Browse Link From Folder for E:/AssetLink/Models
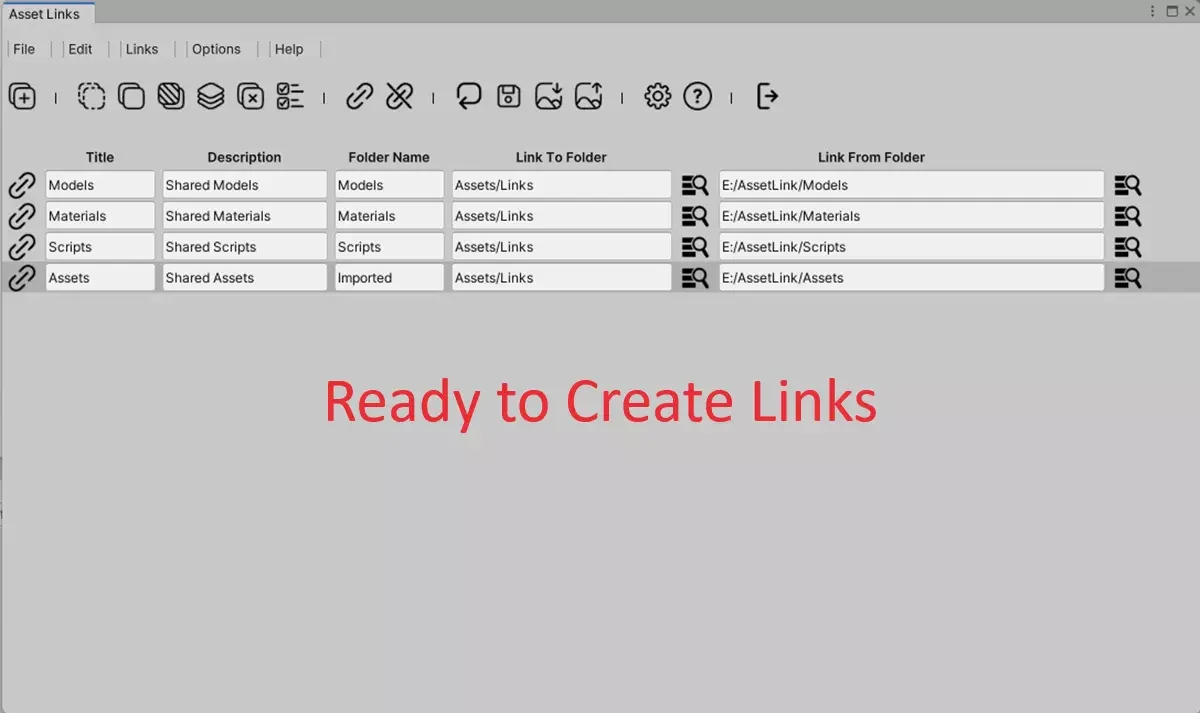 tap(1128, 185)
